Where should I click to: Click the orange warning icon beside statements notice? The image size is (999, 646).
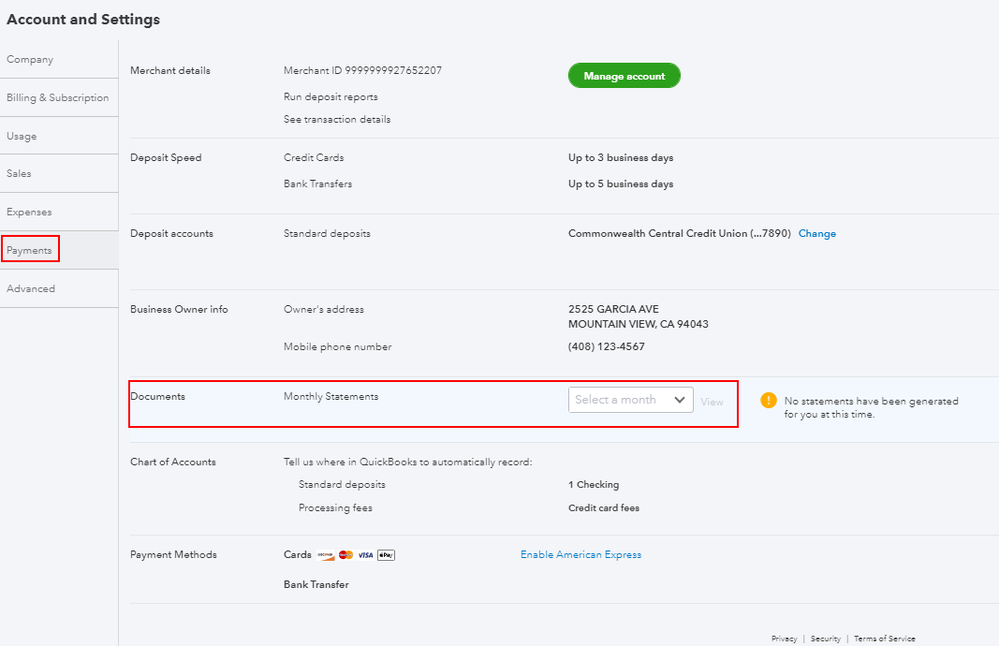tap(768, 400)
